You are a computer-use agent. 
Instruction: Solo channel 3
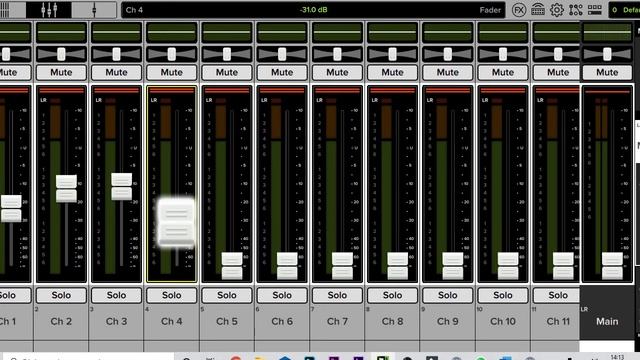116,295
